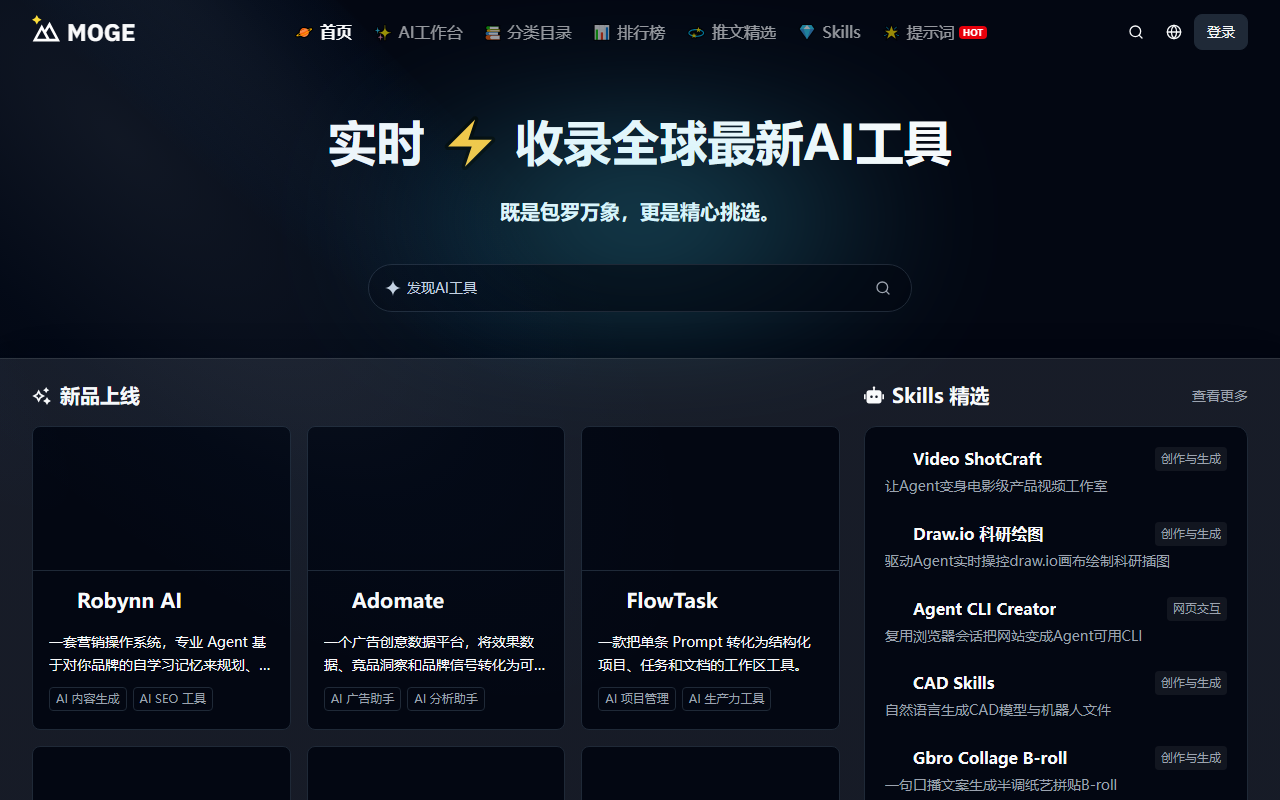This screenshot has height=800, width=1280.
Task: Click the star icon beside 提示词
Action: [x=891, y=32]
